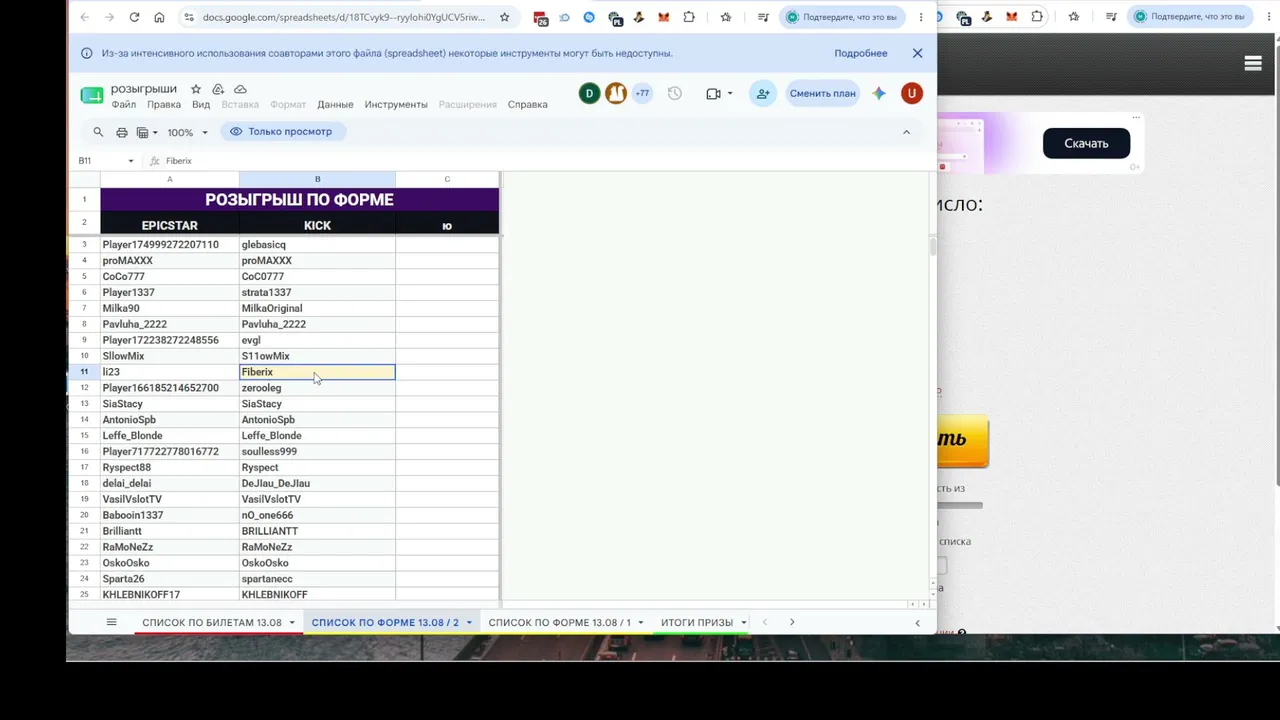Screen dimensions: 1280x720
Task: Print the spreadsheet
Action: point(122,132)
